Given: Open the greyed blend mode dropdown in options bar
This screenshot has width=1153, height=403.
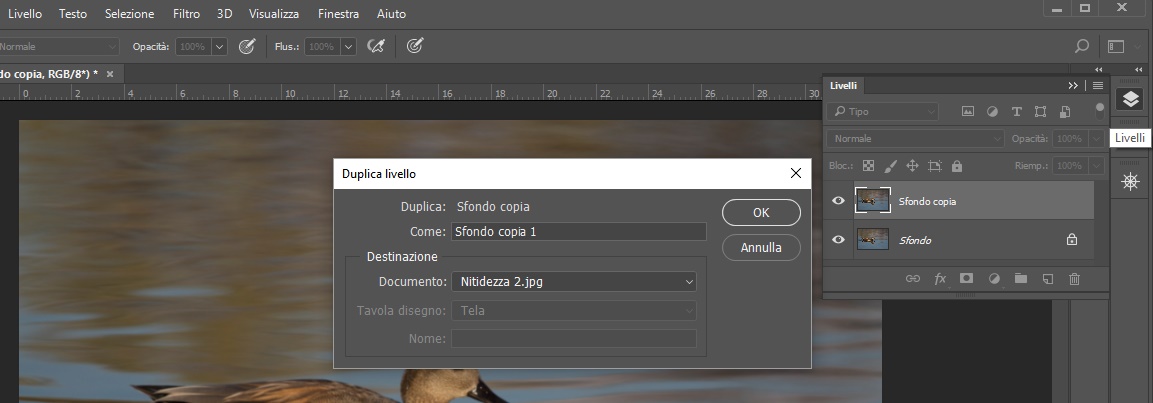Looking at the screenshot, I should coord(59,46).
